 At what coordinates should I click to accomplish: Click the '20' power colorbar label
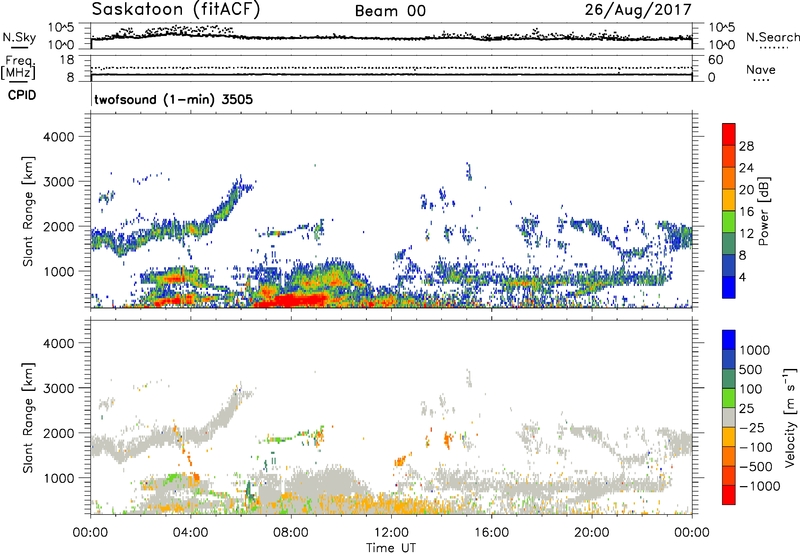(746, 190)
